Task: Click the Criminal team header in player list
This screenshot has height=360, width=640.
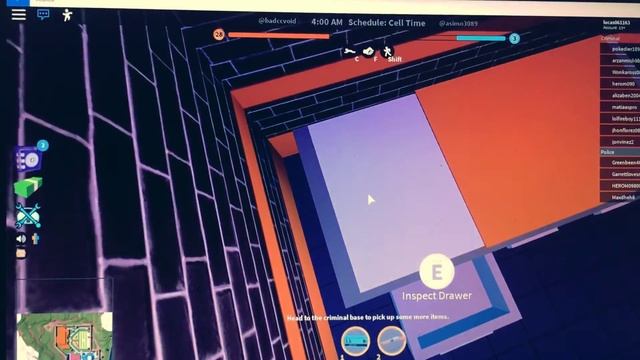Action: point(620,38)
